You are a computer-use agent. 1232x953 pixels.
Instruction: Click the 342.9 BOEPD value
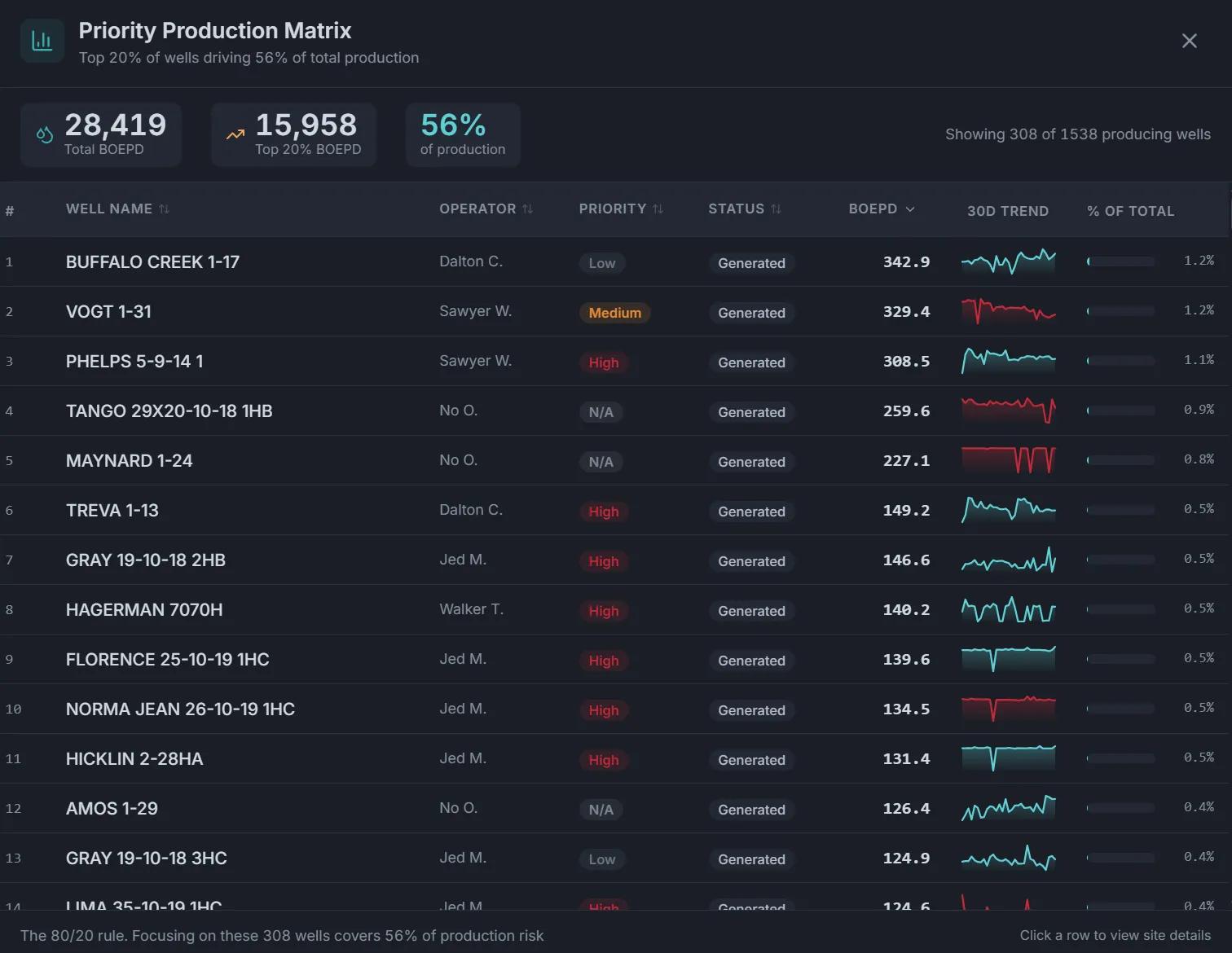tap(906, 261)
